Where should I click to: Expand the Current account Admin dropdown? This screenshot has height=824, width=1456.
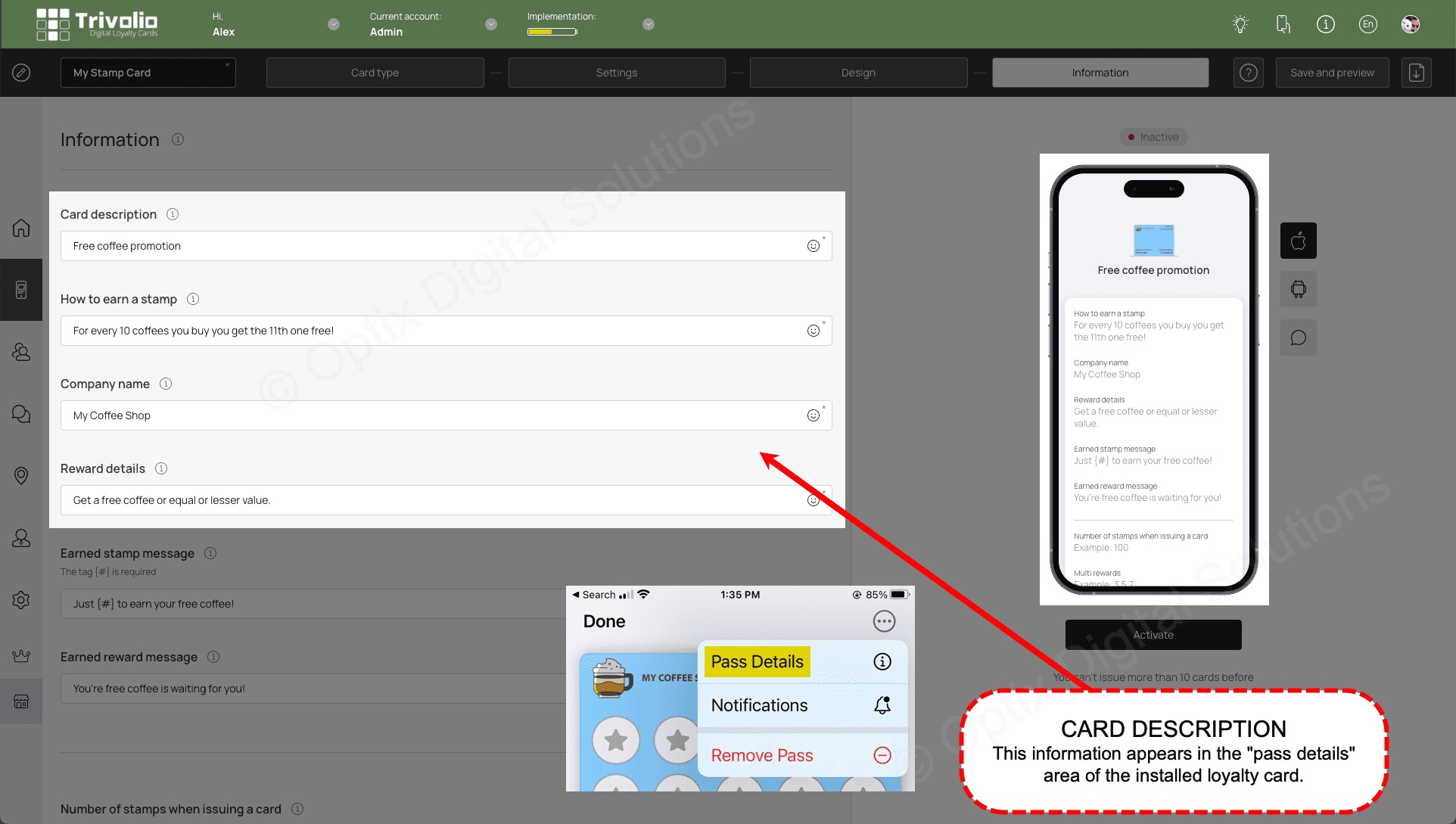pyautogui.click(x=491, y=24)
